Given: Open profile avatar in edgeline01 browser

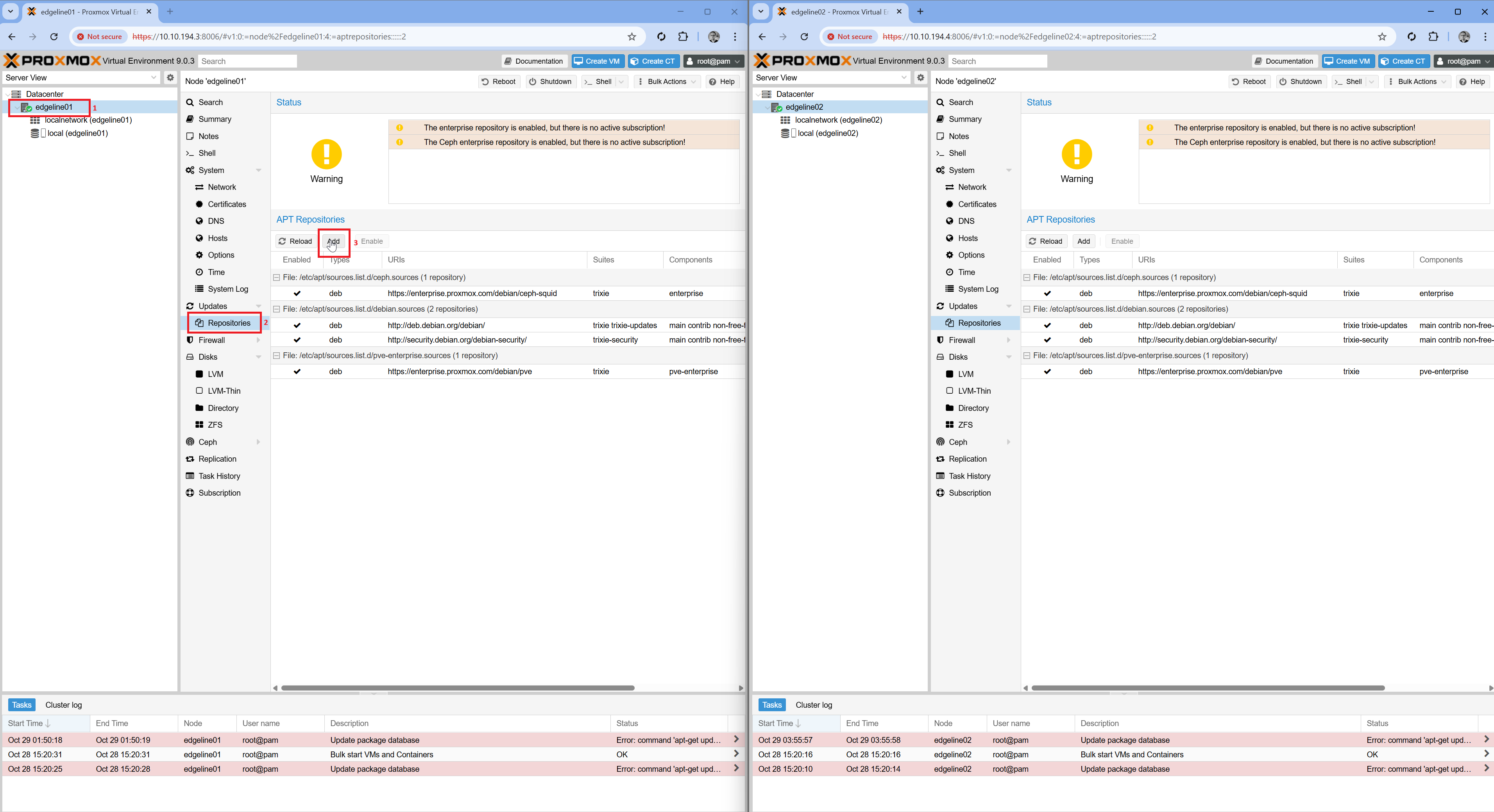Looking at the screenshot, I should 714,36.
